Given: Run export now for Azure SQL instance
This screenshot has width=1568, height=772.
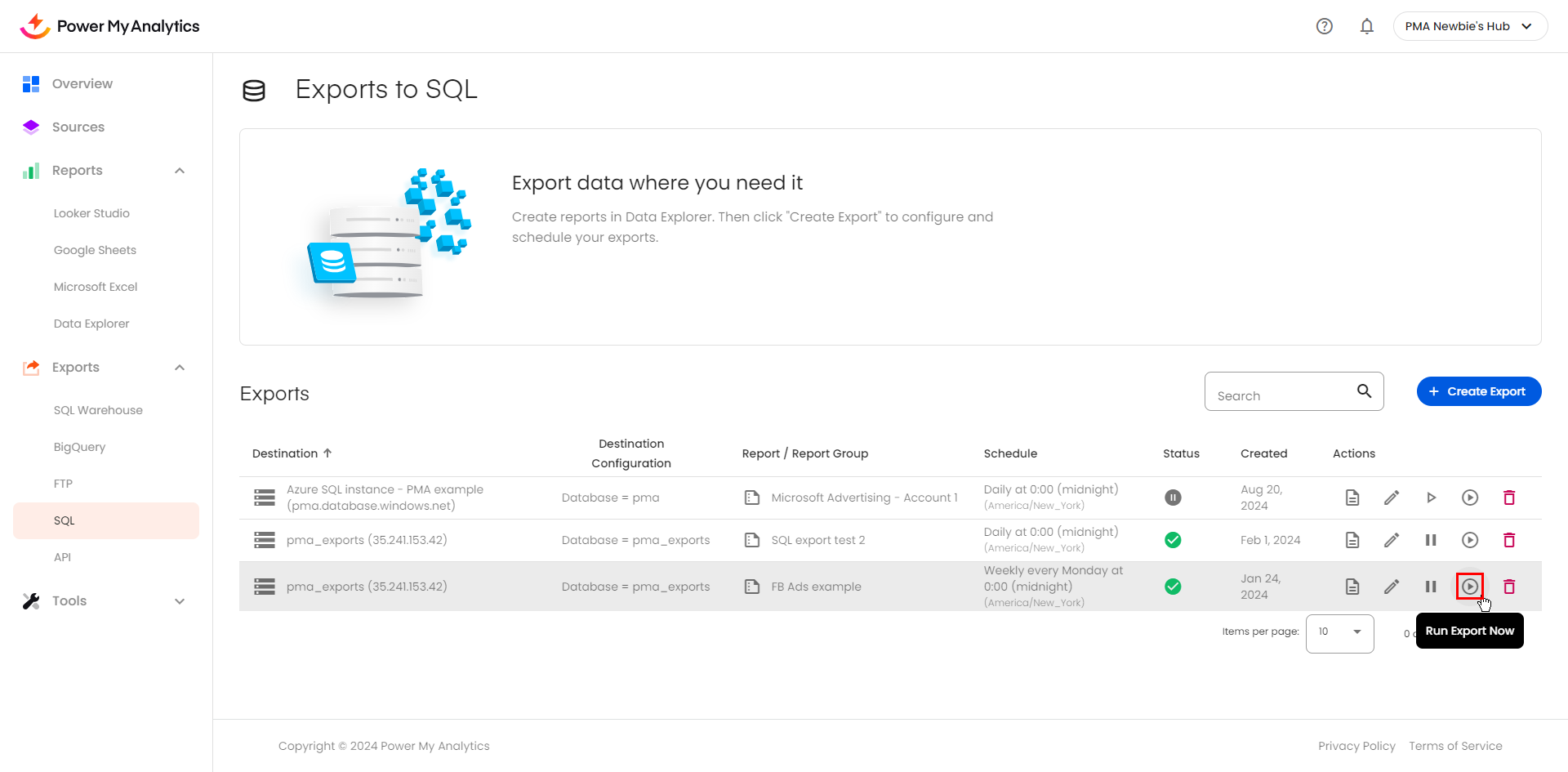Looking at the screenshot, I should point(1469,498).
